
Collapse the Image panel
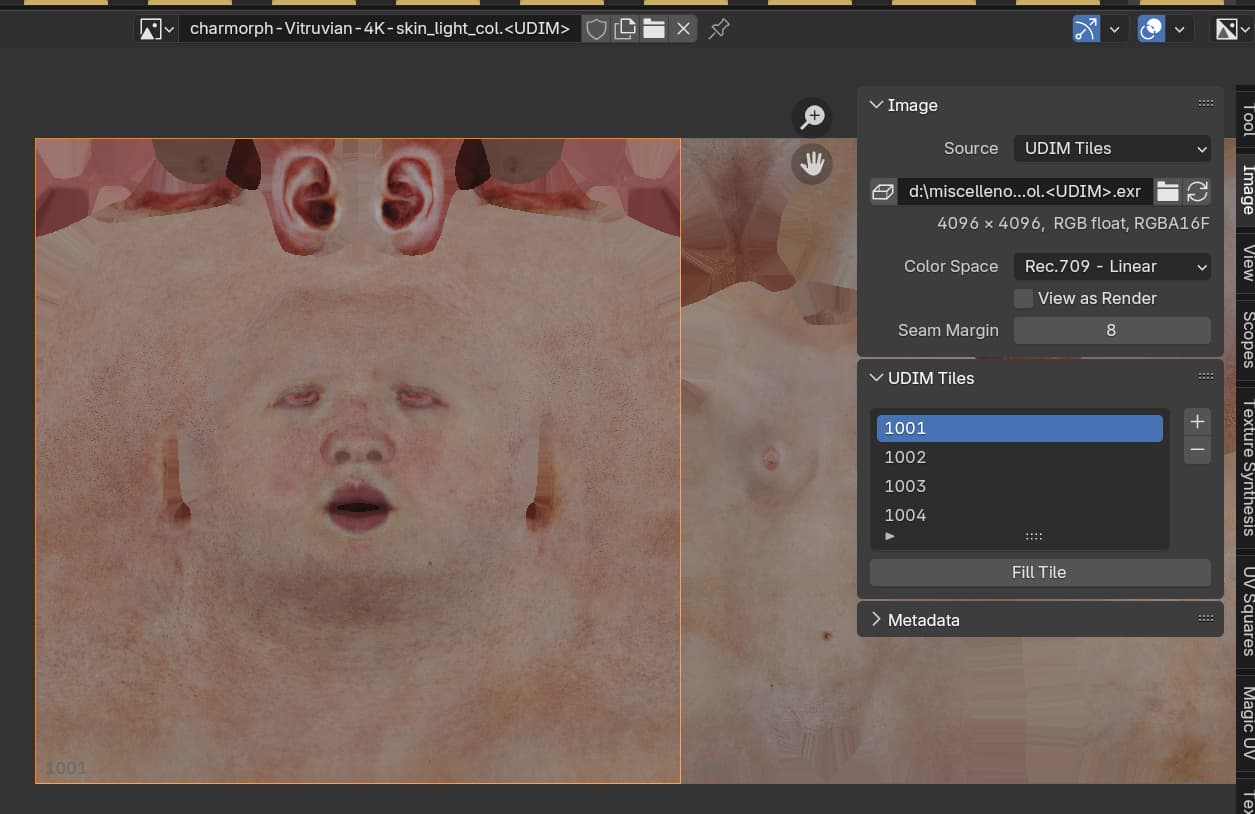coord(876,105)
